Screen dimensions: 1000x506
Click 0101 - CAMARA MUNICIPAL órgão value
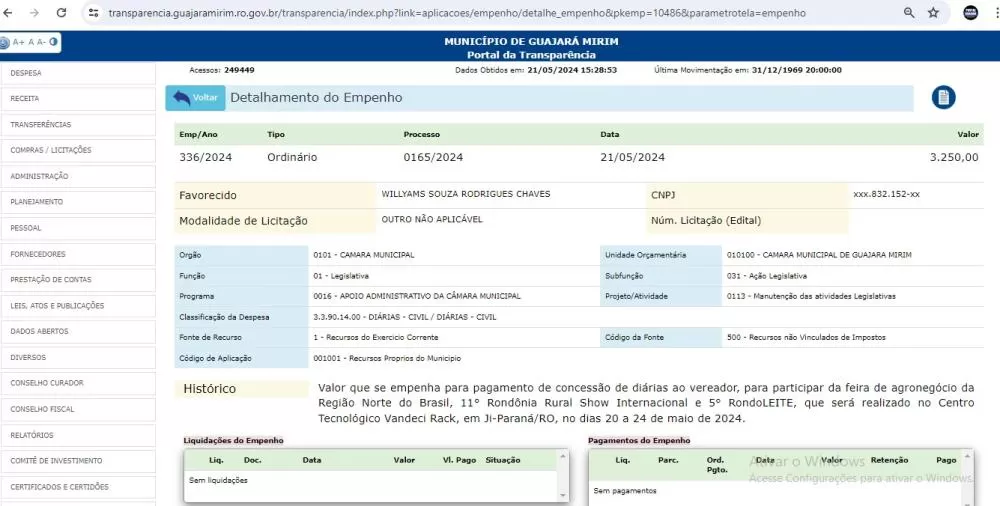tap(364, 255)
